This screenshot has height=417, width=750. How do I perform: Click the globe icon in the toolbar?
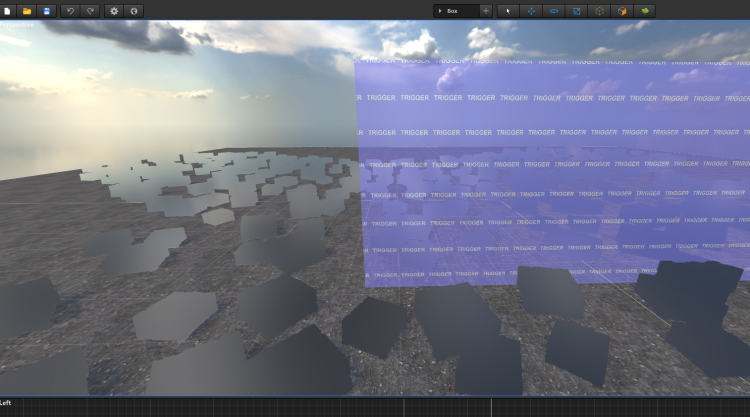point(134,10)
